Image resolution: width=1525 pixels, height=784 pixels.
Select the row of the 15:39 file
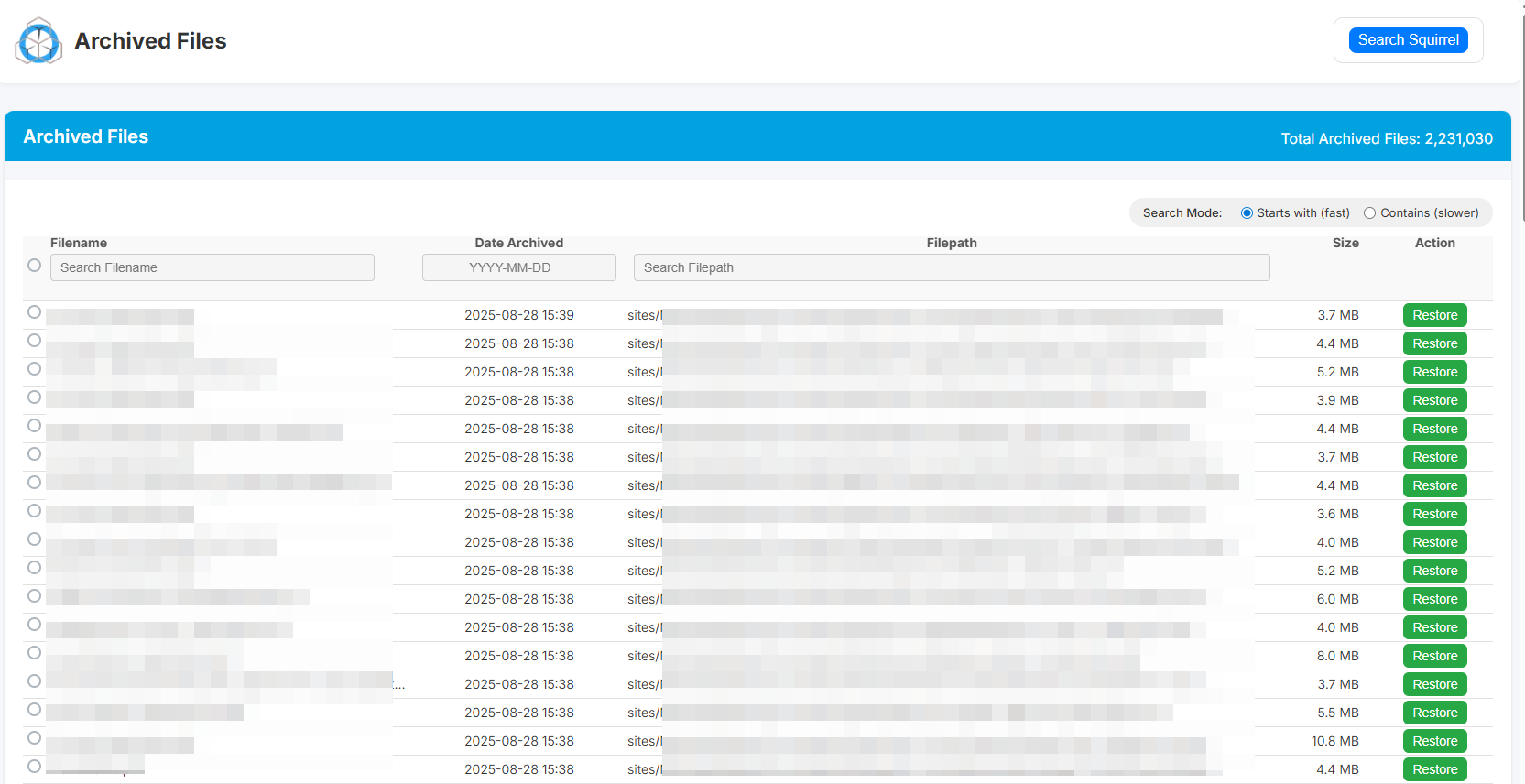[x=35, y=312]
